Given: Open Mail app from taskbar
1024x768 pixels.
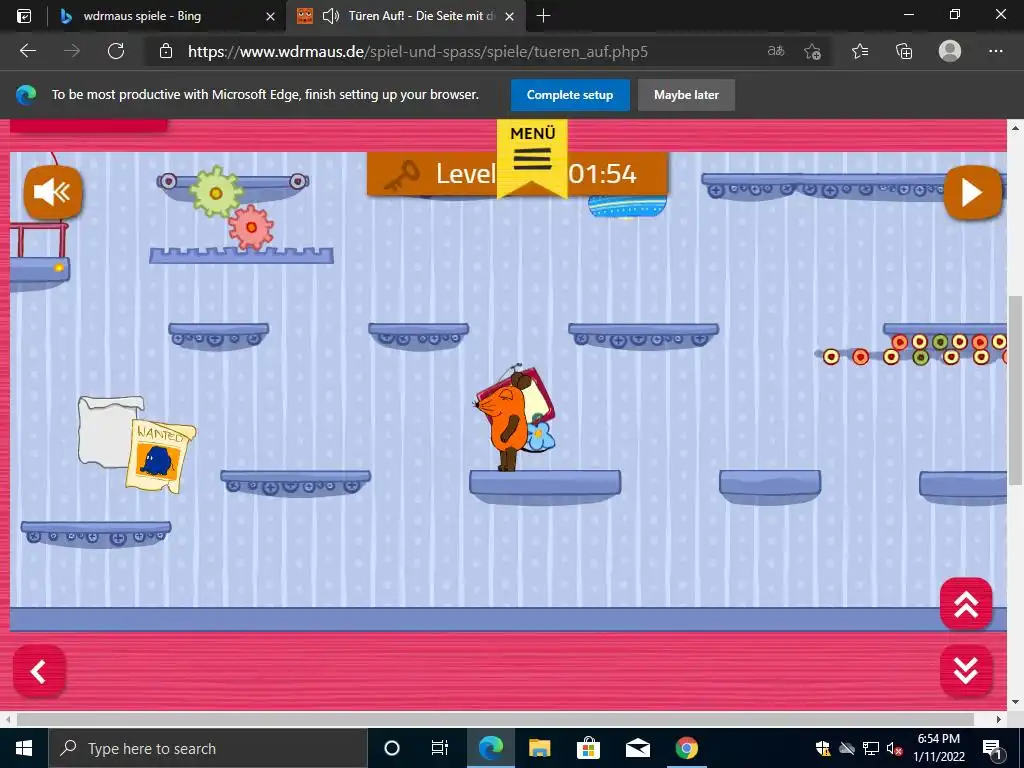Looking at the screenshot, I should (x=637, y=748).
